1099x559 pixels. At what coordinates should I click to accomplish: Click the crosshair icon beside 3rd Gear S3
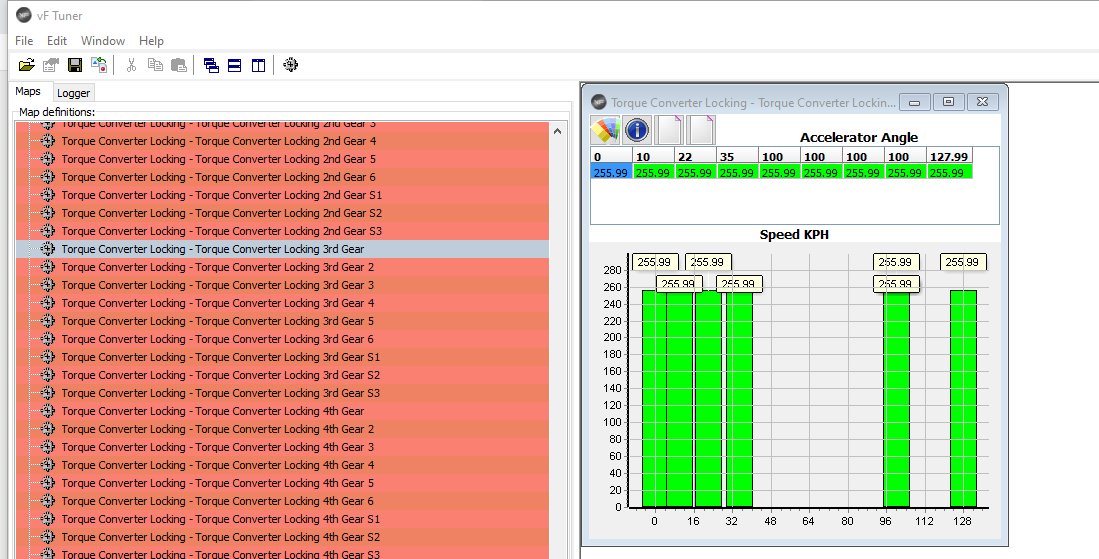point(48,393)
